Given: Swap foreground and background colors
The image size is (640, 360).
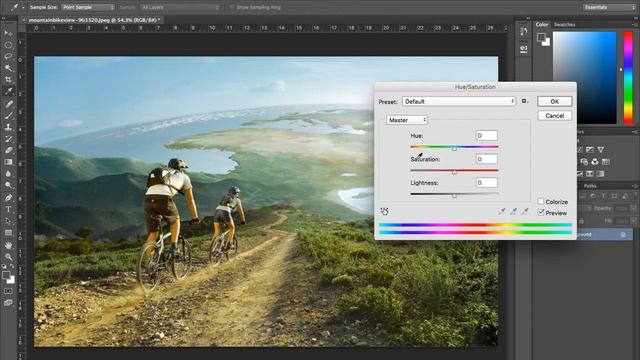Looking at the screenshot, I should click(x=12, y=267).
